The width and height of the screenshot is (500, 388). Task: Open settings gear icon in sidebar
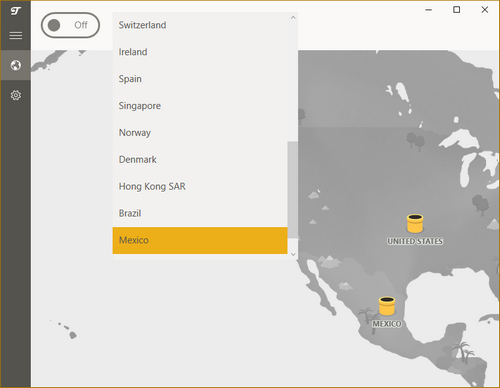[x=16, y=95]
